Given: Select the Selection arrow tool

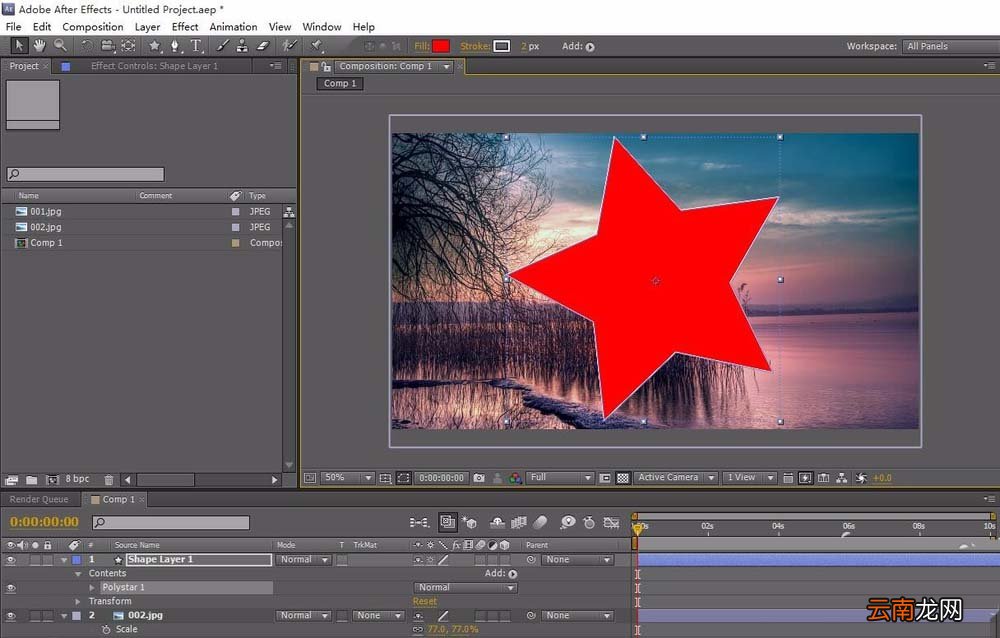Looking at the screenshot, I should (18, 45).
